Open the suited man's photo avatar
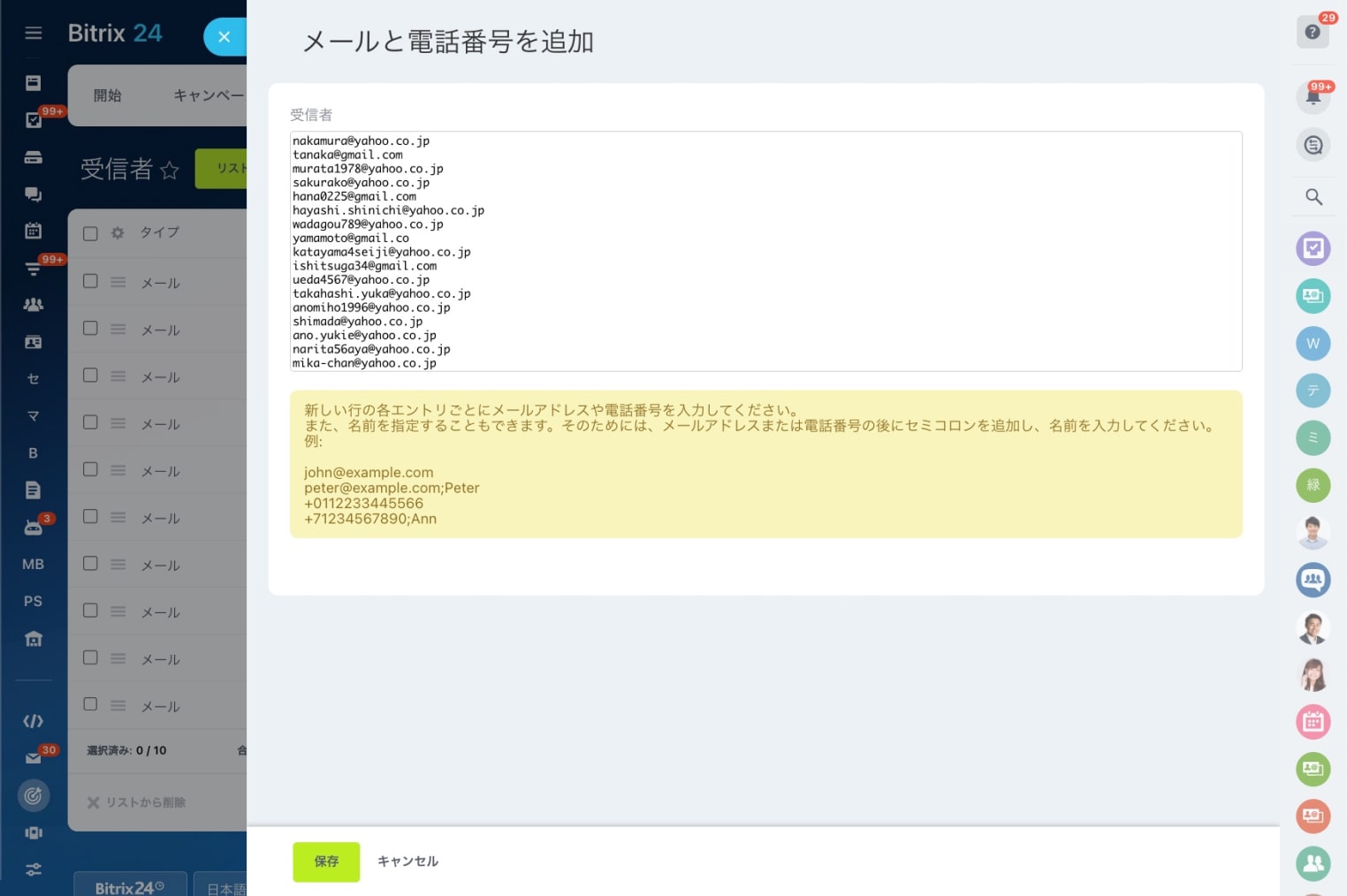1347x896 pixels. pyautogui.click(x=1313, y=627)
